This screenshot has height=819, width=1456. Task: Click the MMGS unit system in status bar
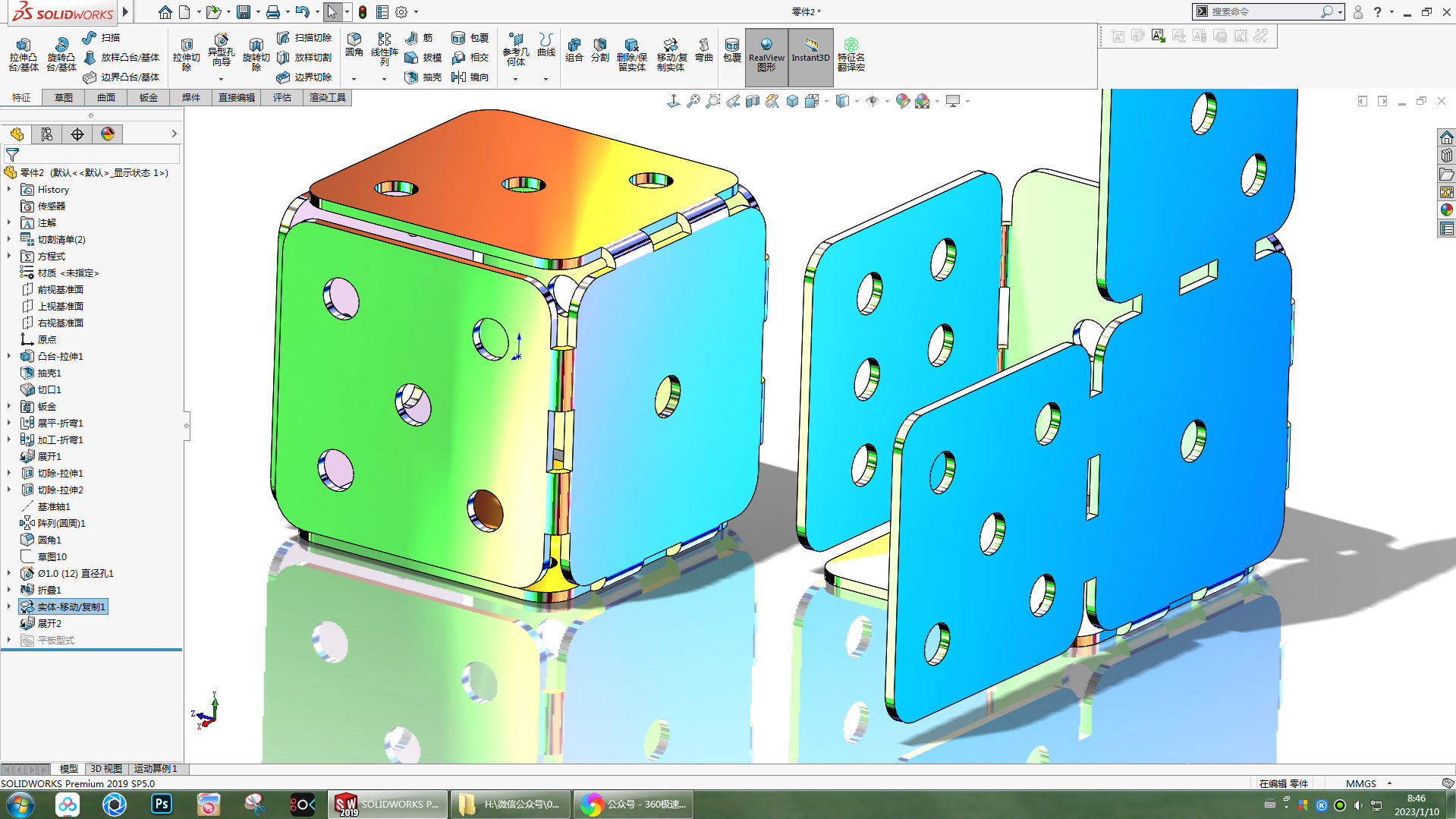[x=1361, y=783]
